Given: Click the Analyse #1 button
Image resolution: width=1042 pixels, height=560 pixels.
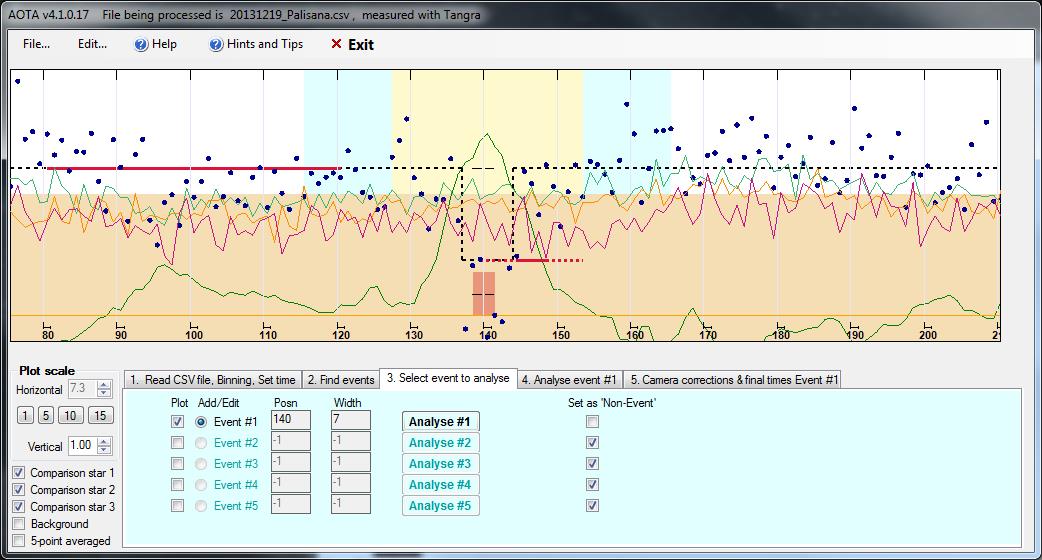Looking at the screenshot, I should 440,422.
